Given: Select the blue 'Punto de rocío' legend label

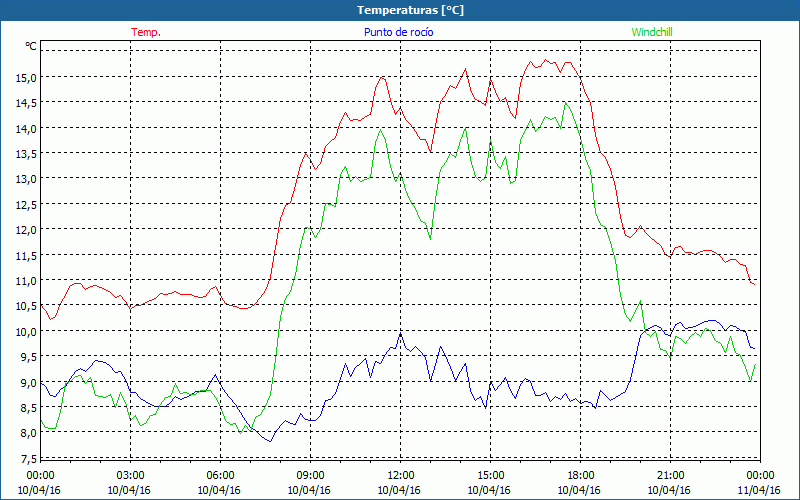Looking at the screenshot, I should pos(398,32).
